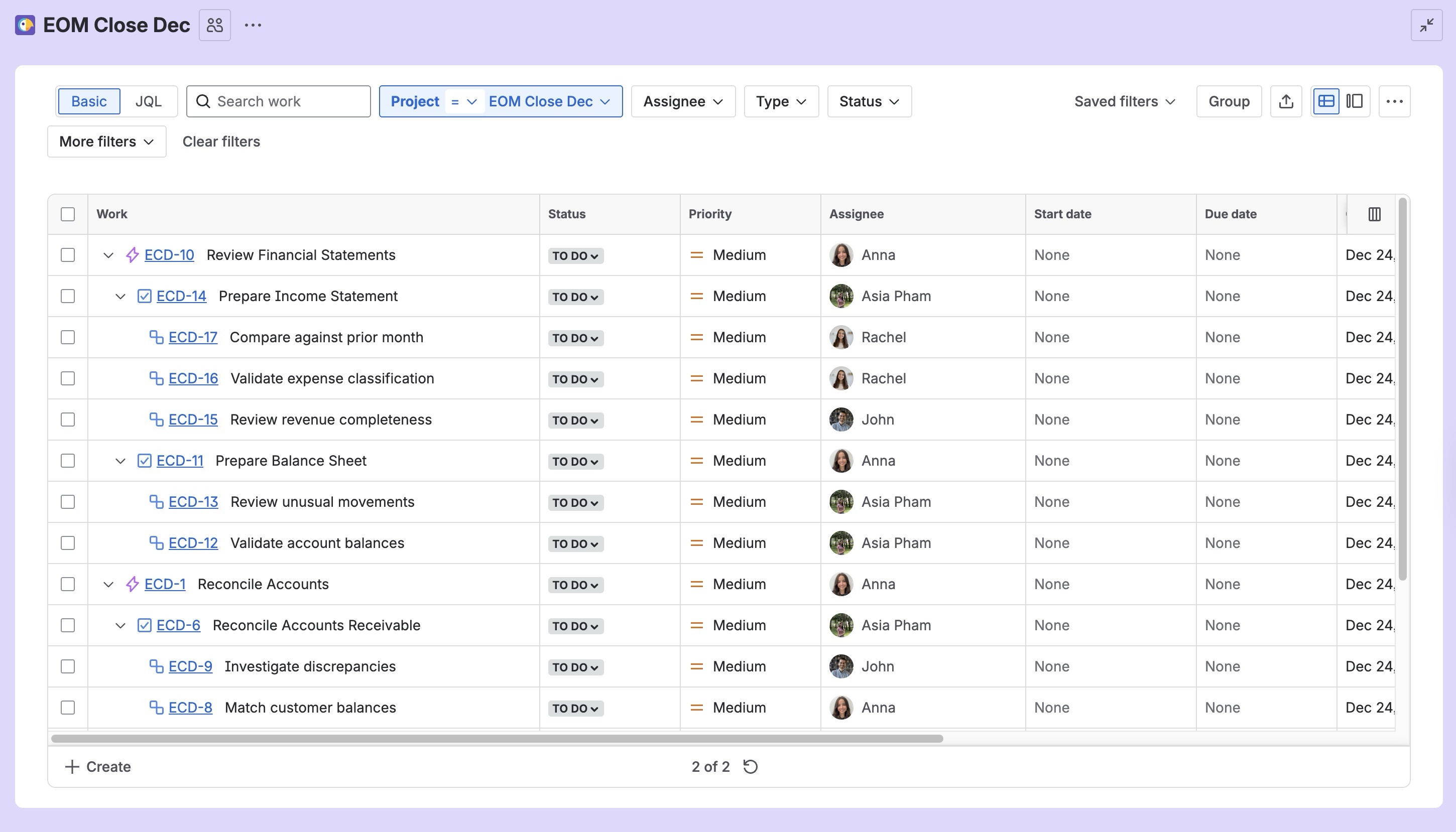This screenshot has height=832, width=1456.
Task: Open the Assignee filter dropdown
Action: (x=682, y=101)
